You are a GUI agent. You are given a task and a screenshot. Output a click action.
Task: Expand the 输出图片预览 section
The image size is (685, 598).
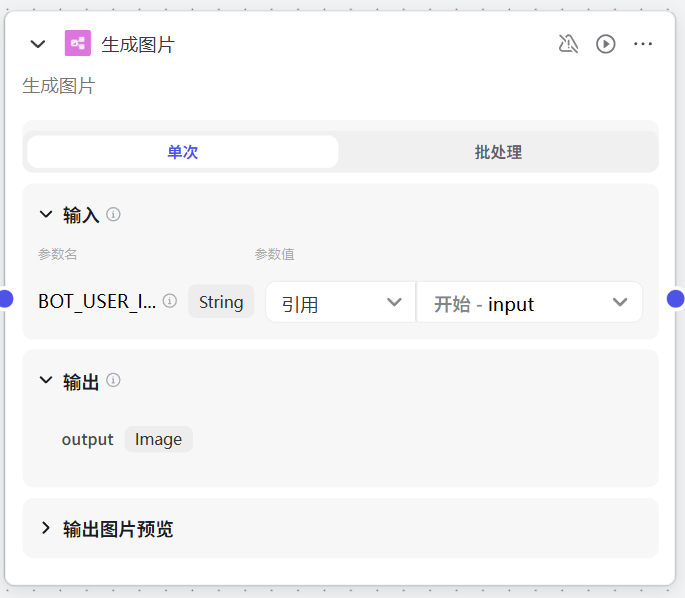pyautogui.click(x=45, y=528)
